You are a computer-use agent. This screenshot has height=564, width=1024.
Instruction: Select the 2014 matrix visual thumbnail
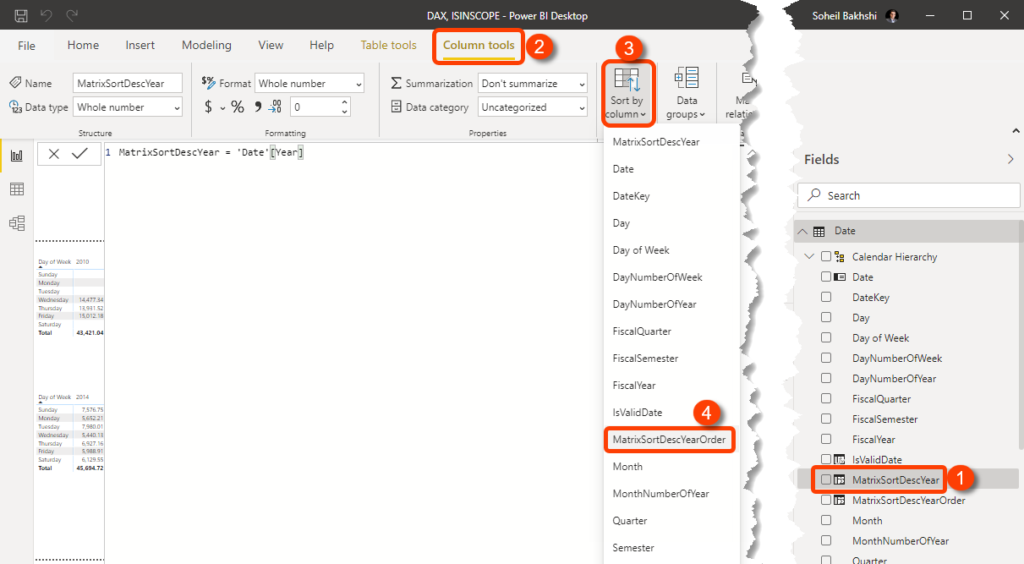coord(70,432)
